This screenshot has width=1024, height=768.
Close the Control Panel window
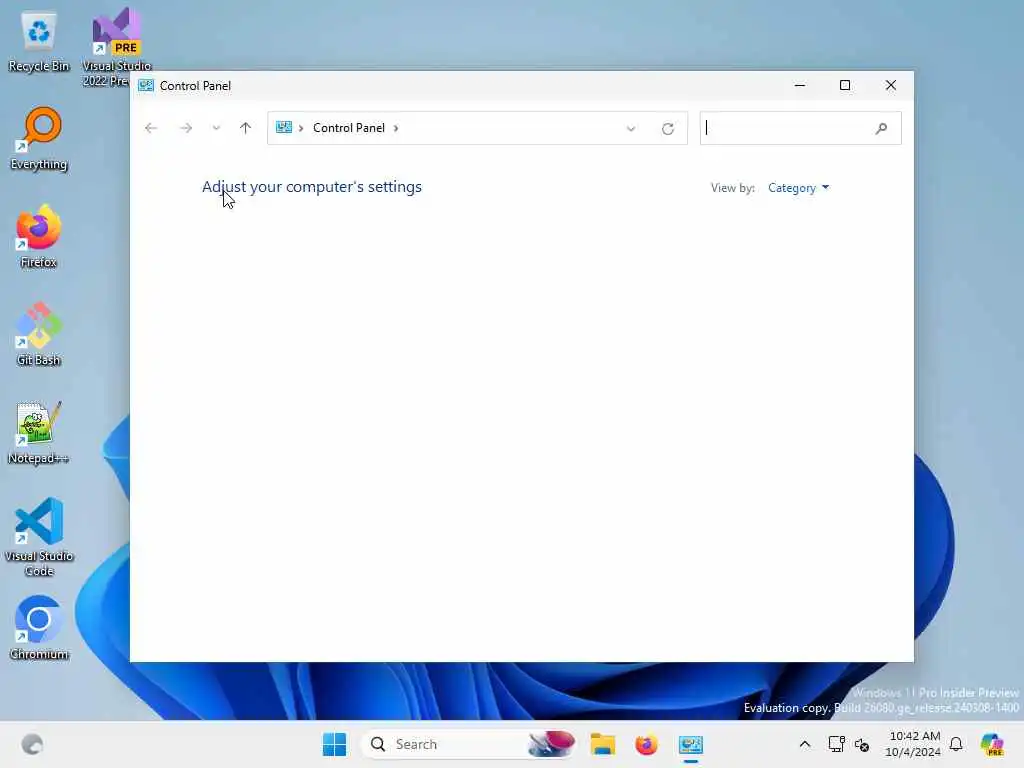tap(891, 86)
